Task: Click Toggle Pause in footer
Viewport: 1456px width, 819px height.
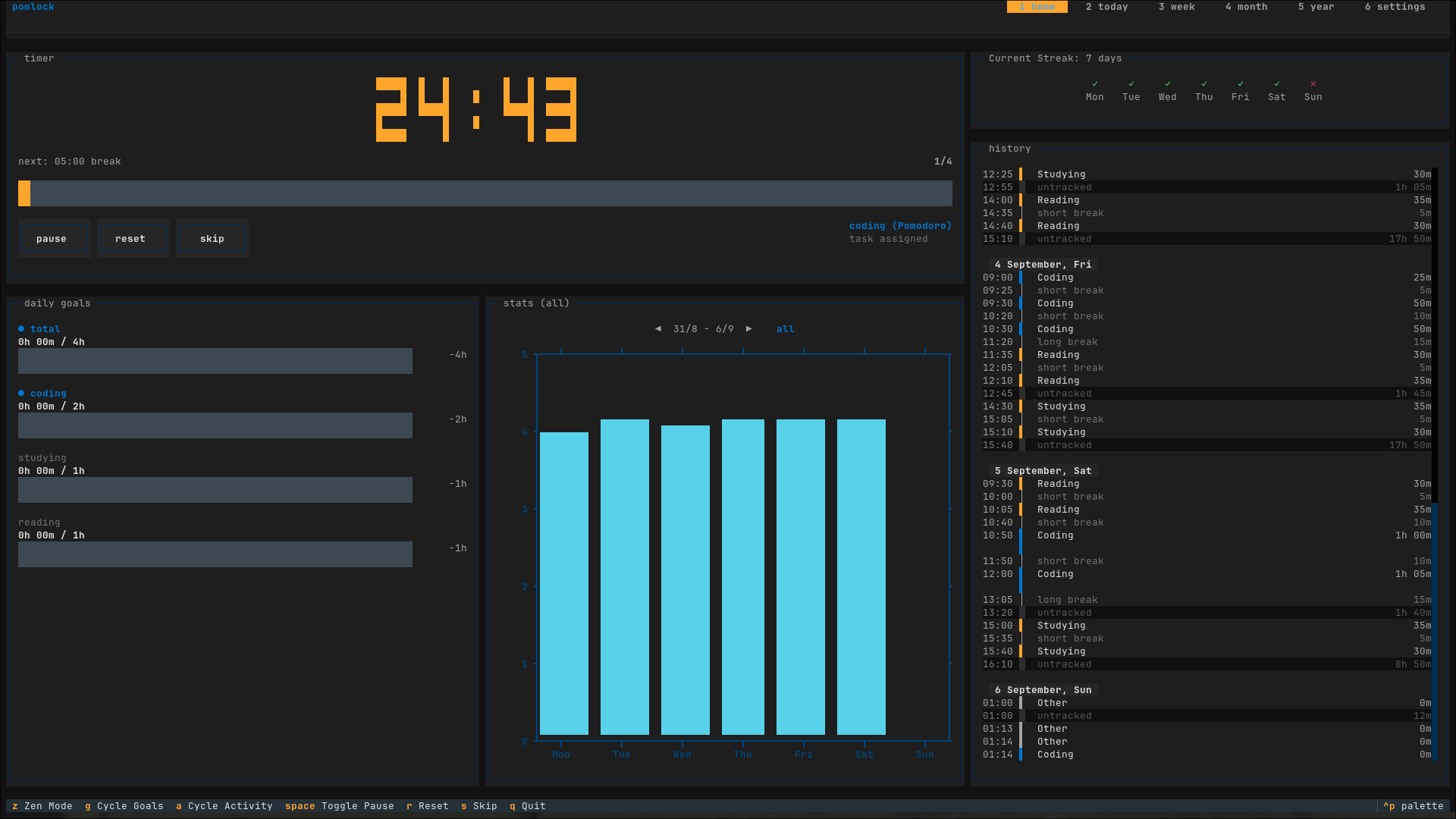Action: (x=340, y=806)
